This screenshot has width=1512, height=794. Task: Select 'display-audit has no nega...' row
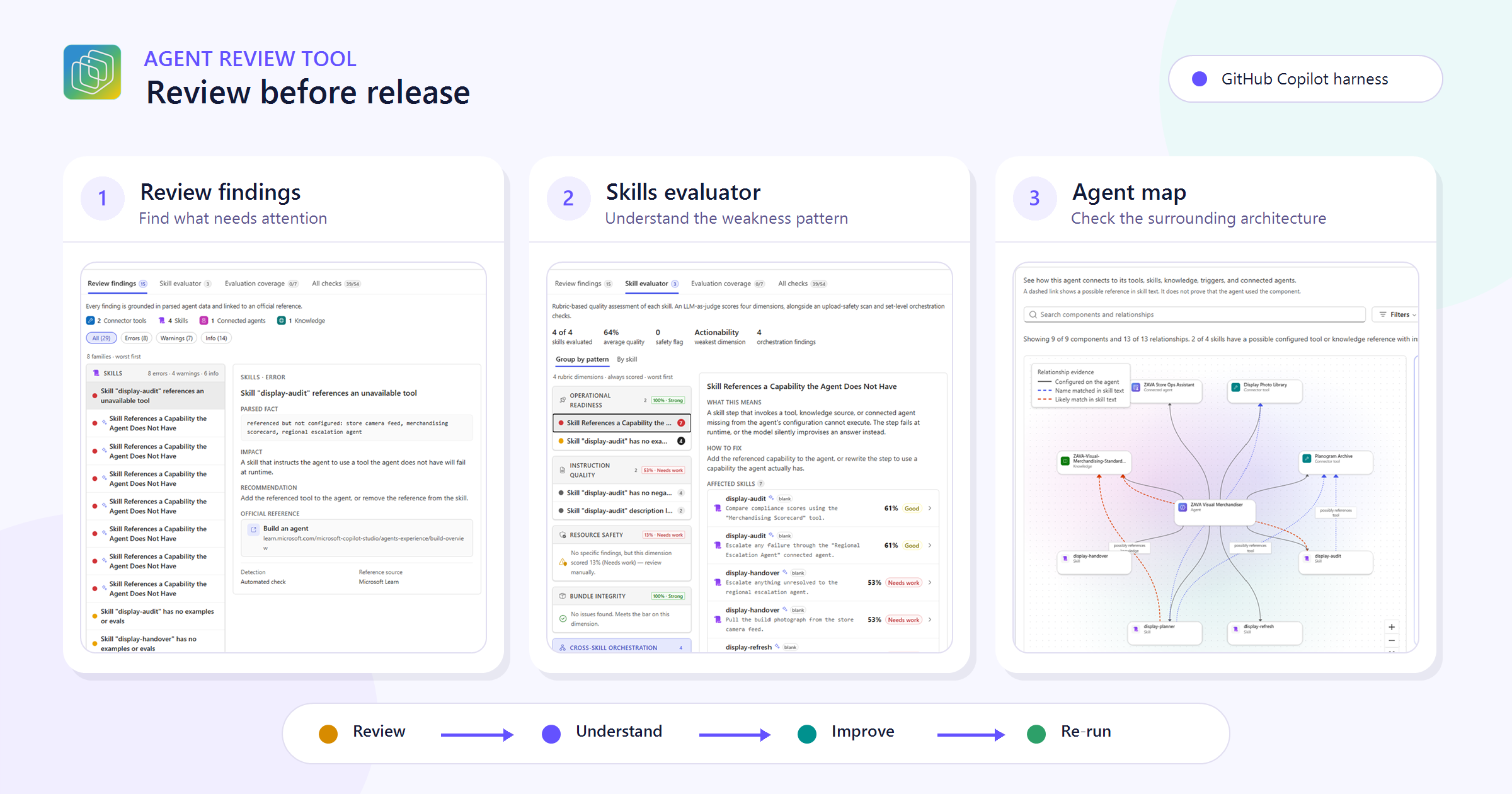tap(622, 493)
